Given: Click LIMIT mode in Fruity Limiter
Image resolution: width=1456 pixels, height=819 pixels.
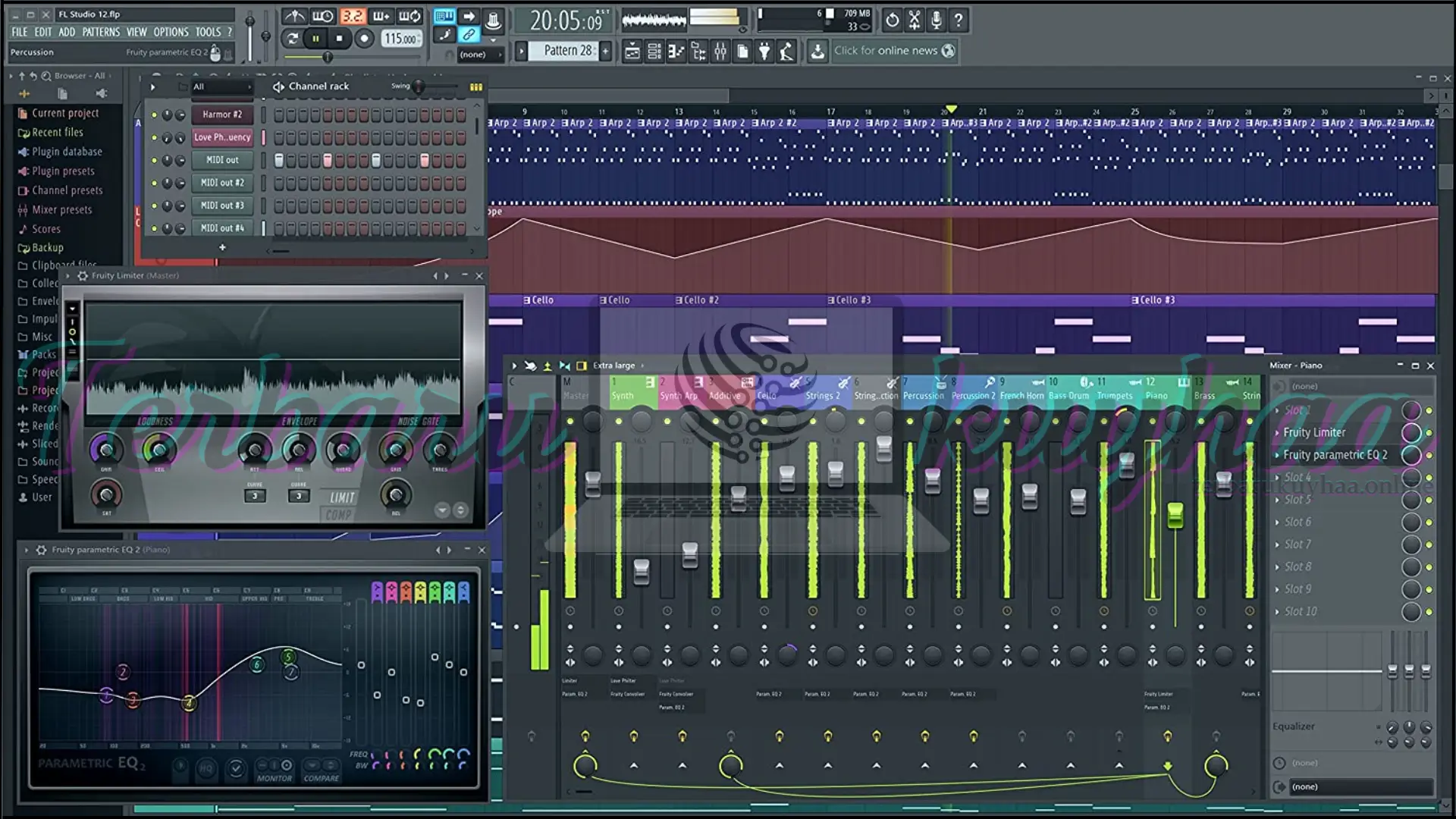Looking at the screenshot, I should coord(342,497).
